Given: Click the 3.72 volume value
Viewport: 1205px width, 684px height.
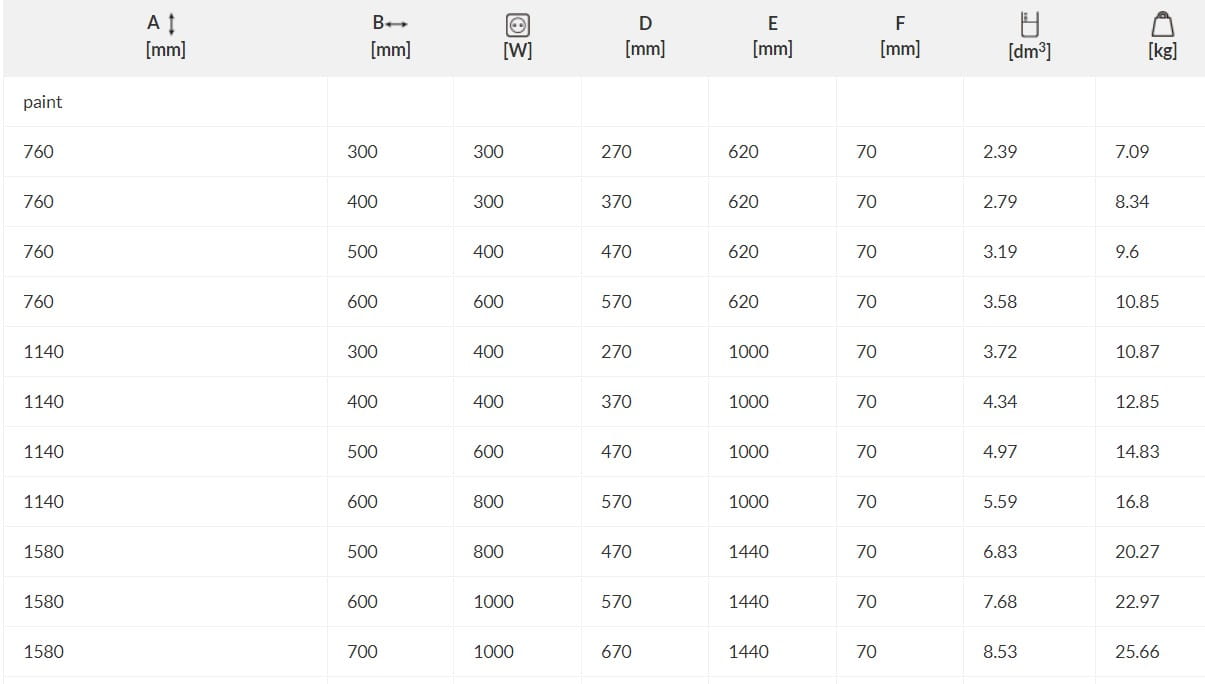Looking at the screenshot, I should click(1000, 352).
